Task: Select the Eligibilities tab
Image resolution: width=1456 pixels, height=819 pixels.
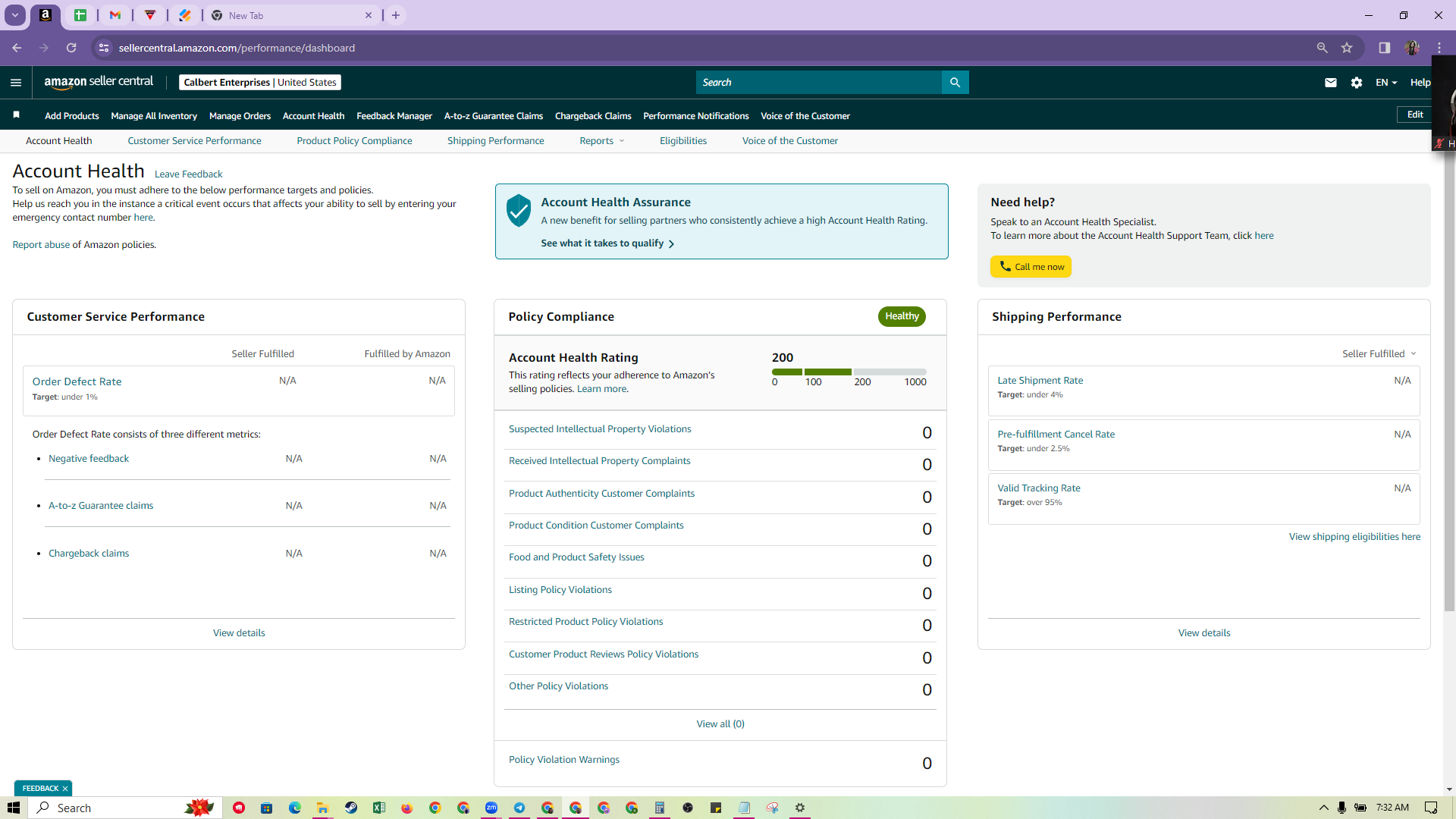Action: click(683, 141)
